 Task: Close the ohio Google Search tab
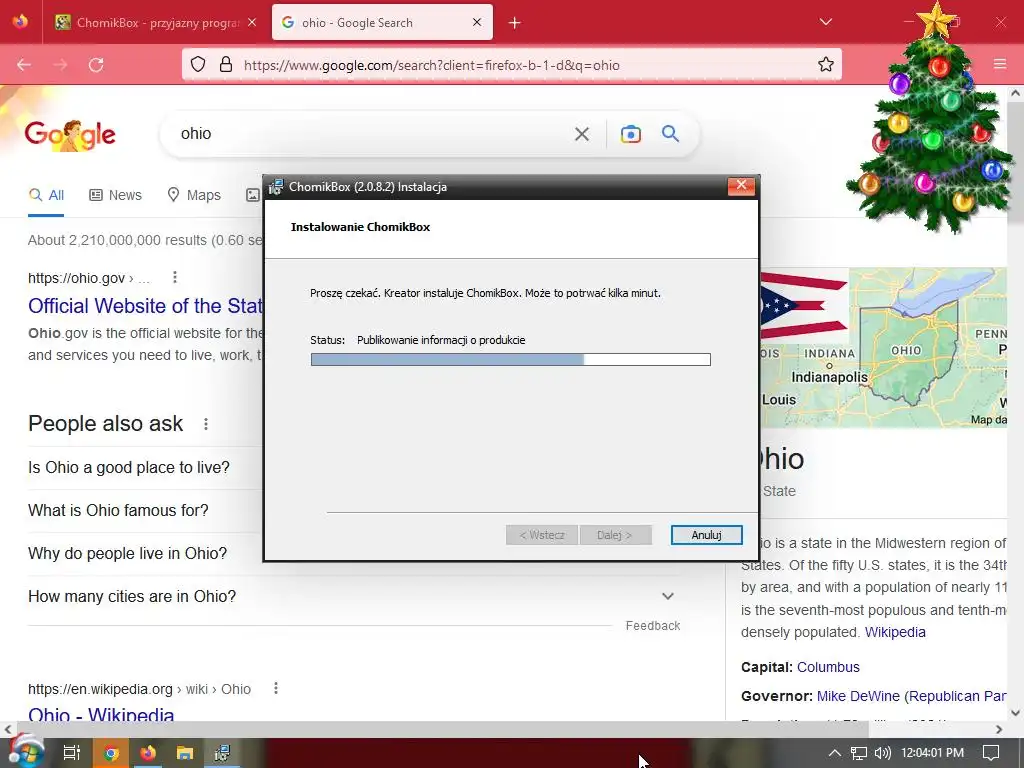click(x=477, y=22)
